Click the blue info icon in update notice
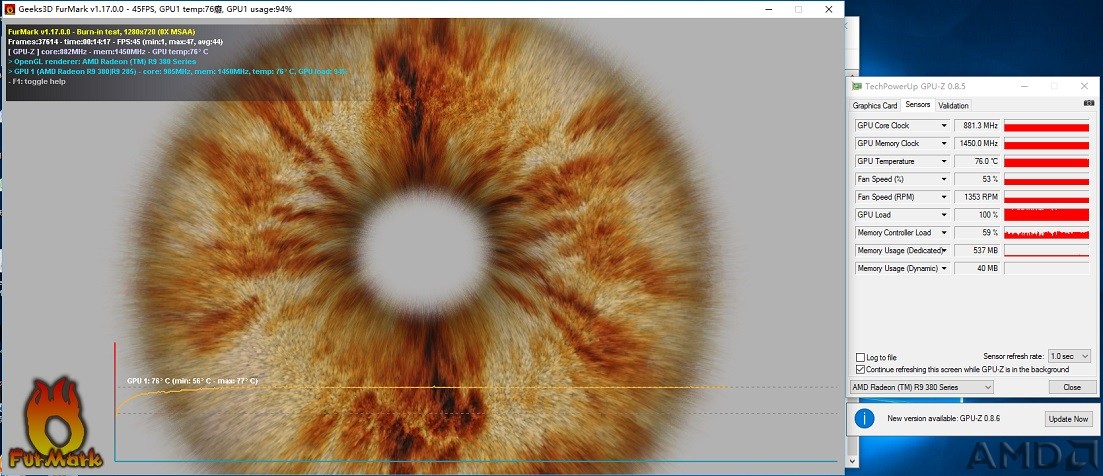This screenshot has width=1103, height=476. pyautogui.click(x=864, y=418)
